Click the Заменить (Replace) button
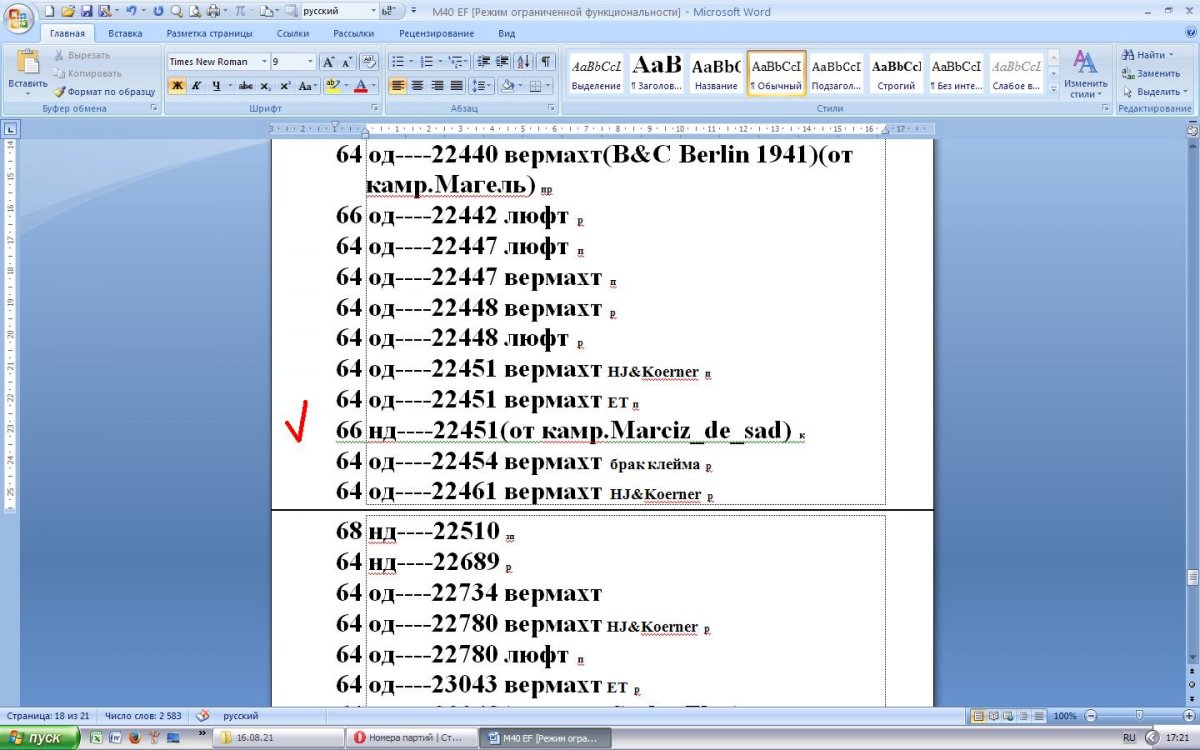This screenshot has width=1200, height=750. click(x=1151, y=73)
